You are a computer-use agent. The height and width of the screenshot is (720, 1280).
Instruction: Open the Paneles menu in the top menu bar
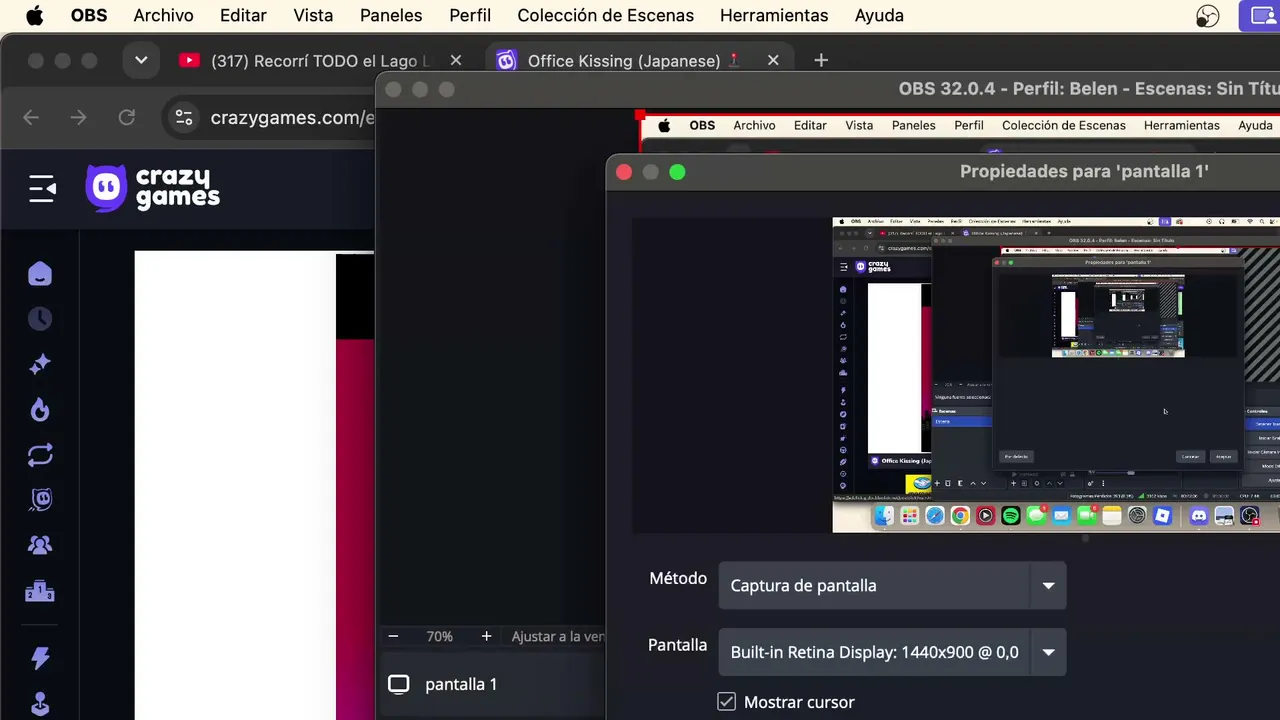[391, 16]
